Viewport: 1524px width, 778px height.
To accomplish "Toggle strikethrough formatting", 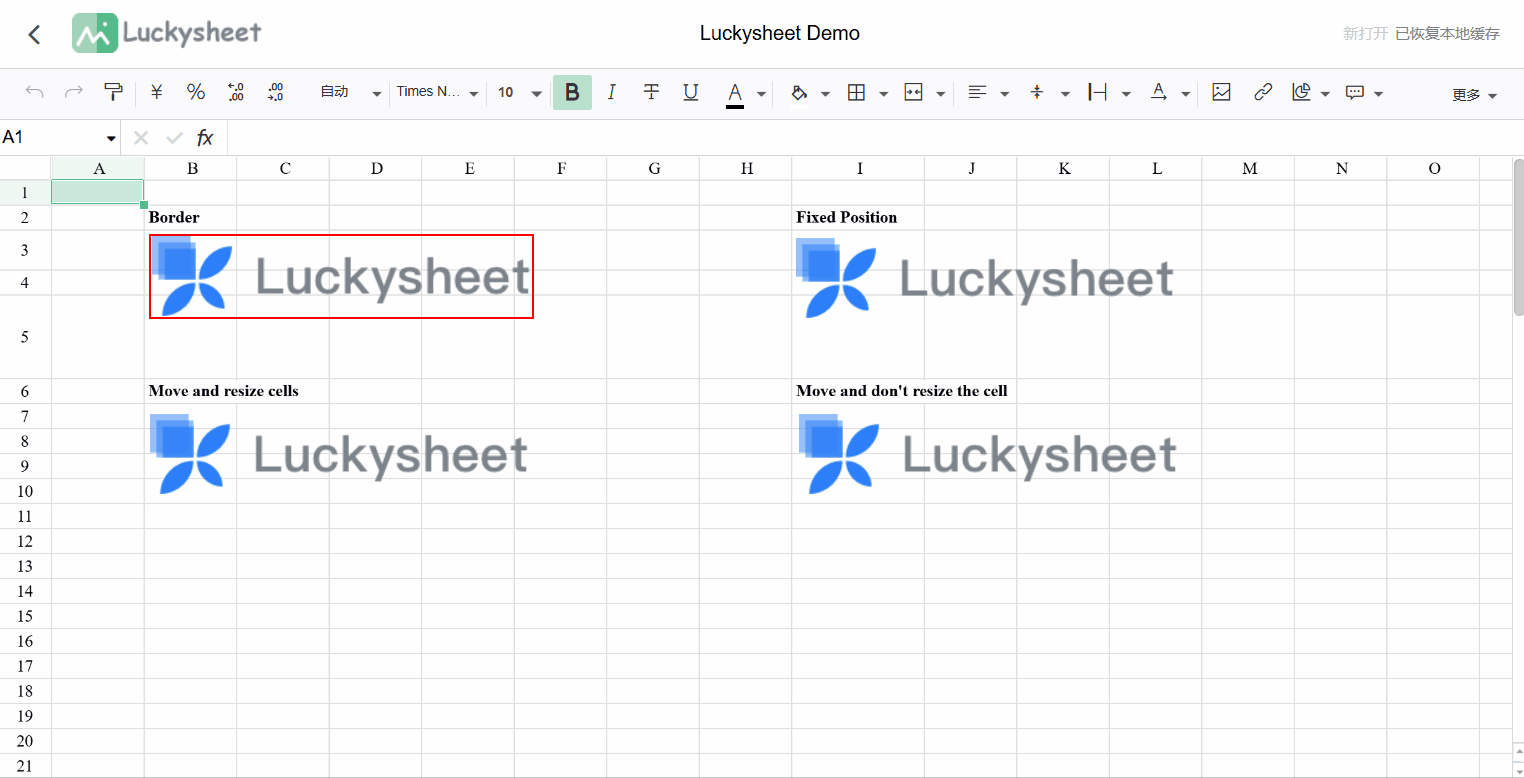I will (651, 92).
